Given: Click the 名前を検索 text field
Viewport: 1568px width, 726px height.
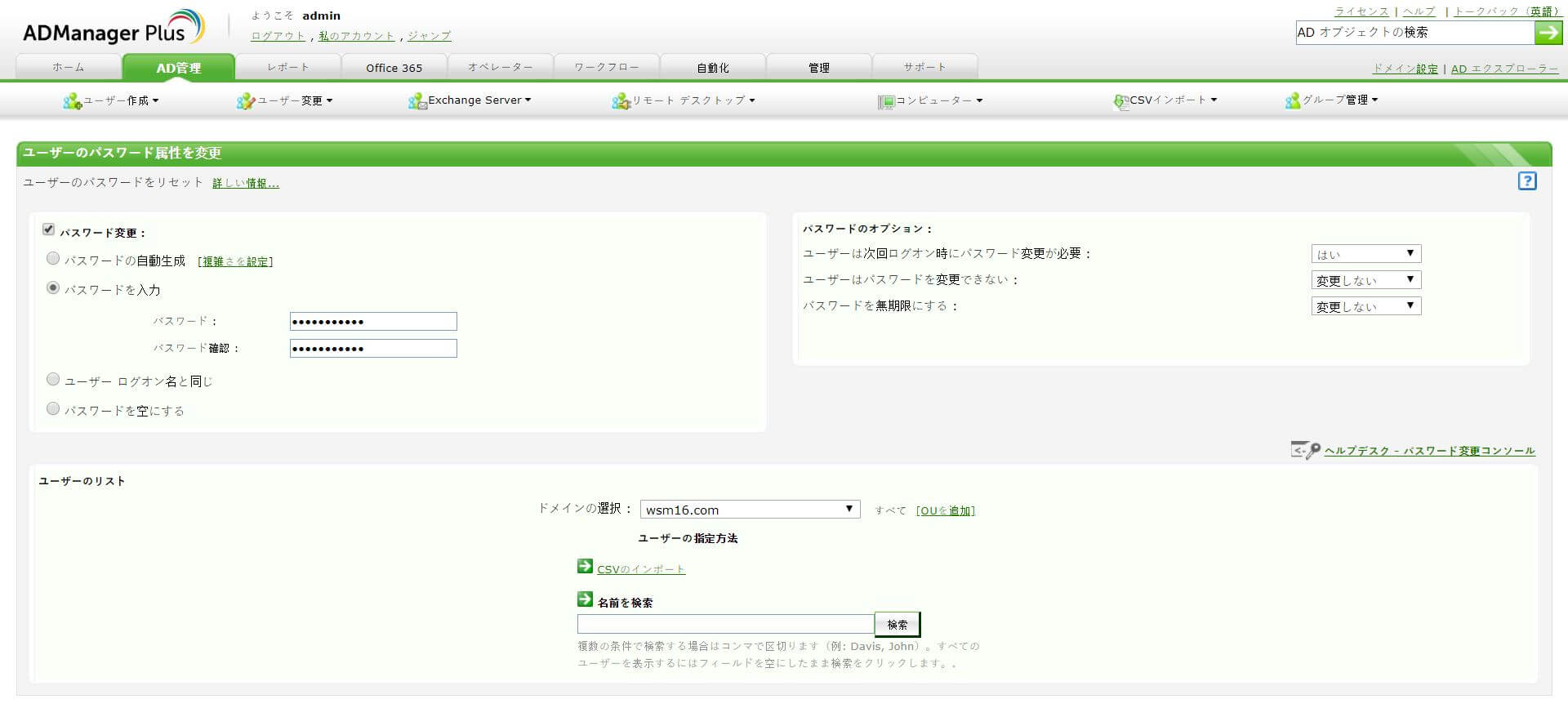Looking at the screenshot, I should tap(725, 625).
